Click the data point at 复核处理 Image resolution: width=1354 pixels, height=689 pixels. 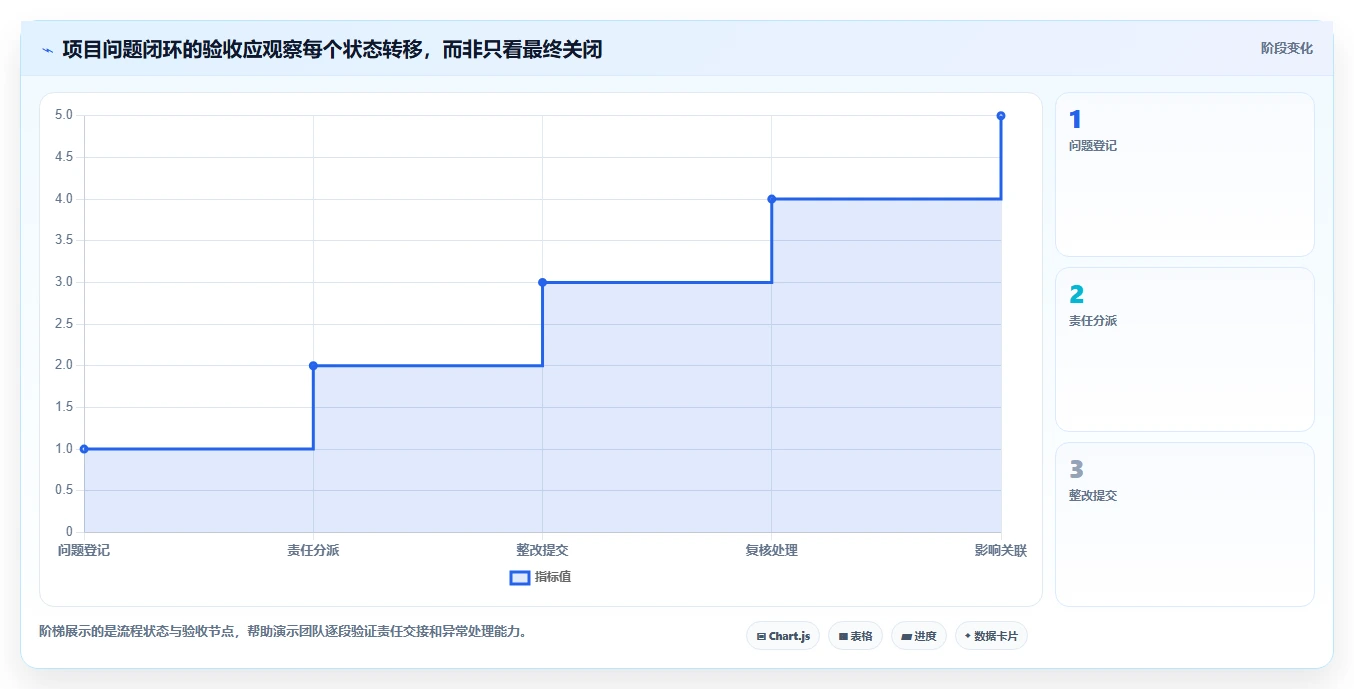[772, 199]
